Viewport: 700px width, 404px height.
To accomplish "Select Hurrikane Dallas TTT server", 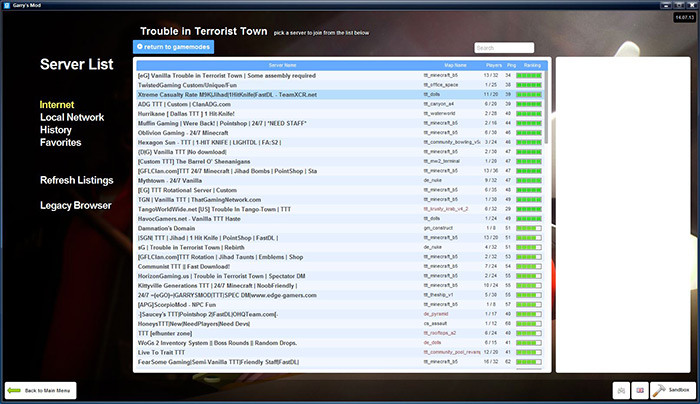I will 340,114.
